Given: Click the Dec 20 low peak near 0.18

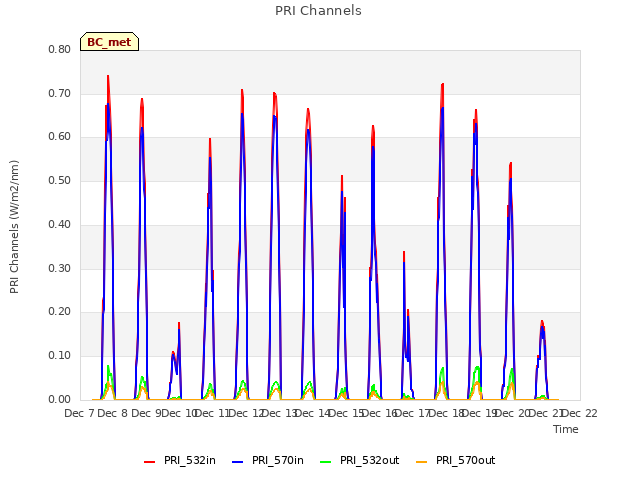Looking at the screenshot, I should tap(542, 321).
